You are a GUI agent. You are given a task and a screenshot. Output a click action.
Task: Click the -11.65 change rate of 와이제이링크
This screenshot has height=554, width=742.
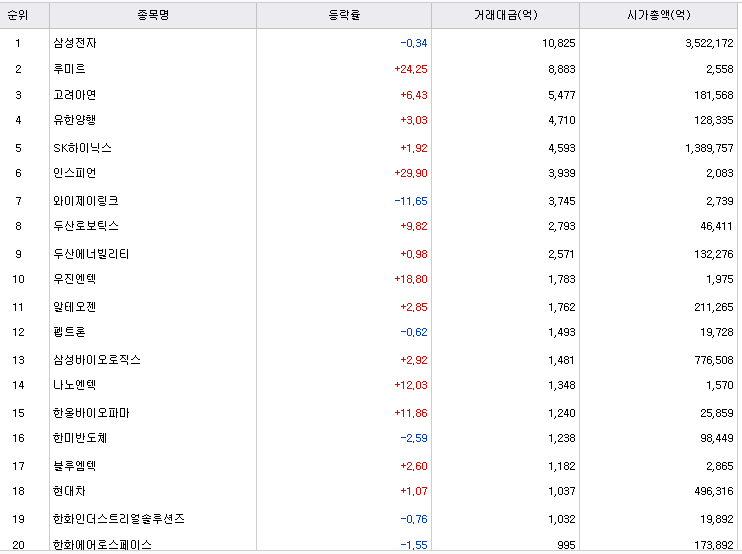coord(411,201)
